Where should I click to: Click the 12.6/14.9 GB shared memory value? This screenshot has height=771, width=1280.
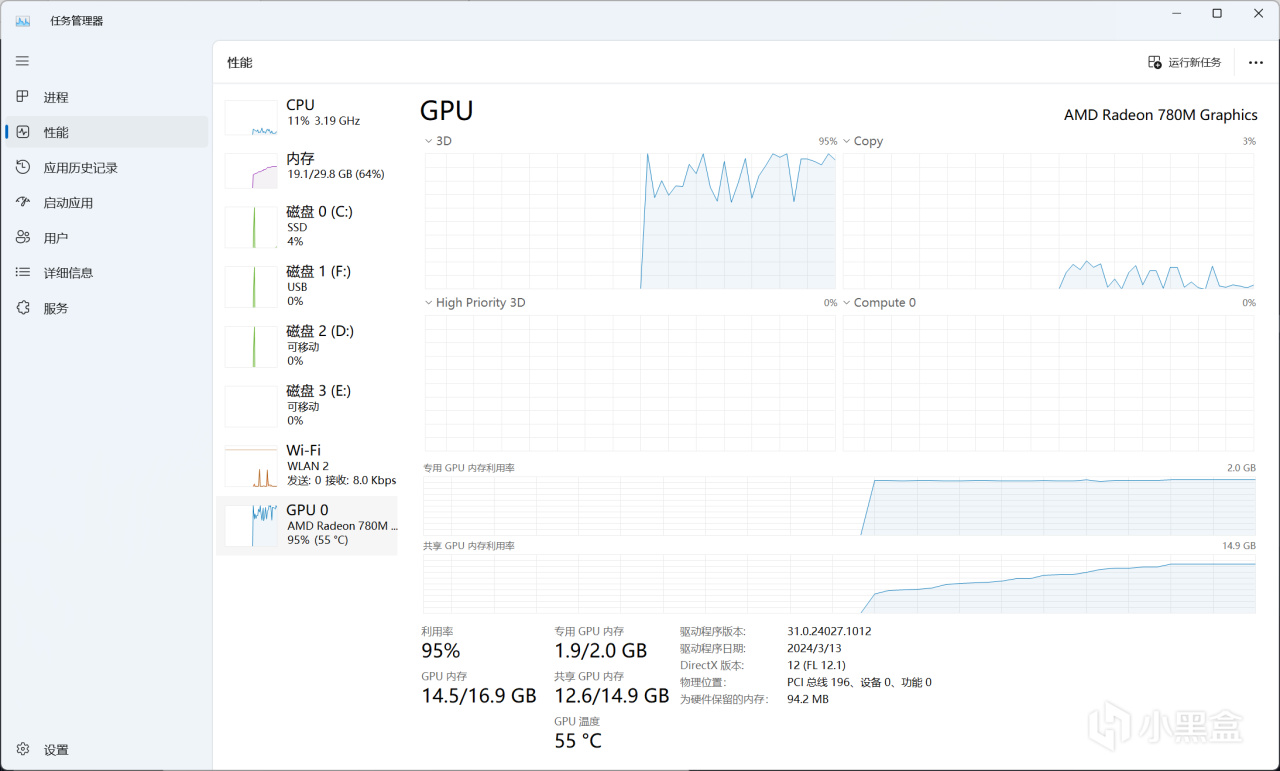point(612,696)
